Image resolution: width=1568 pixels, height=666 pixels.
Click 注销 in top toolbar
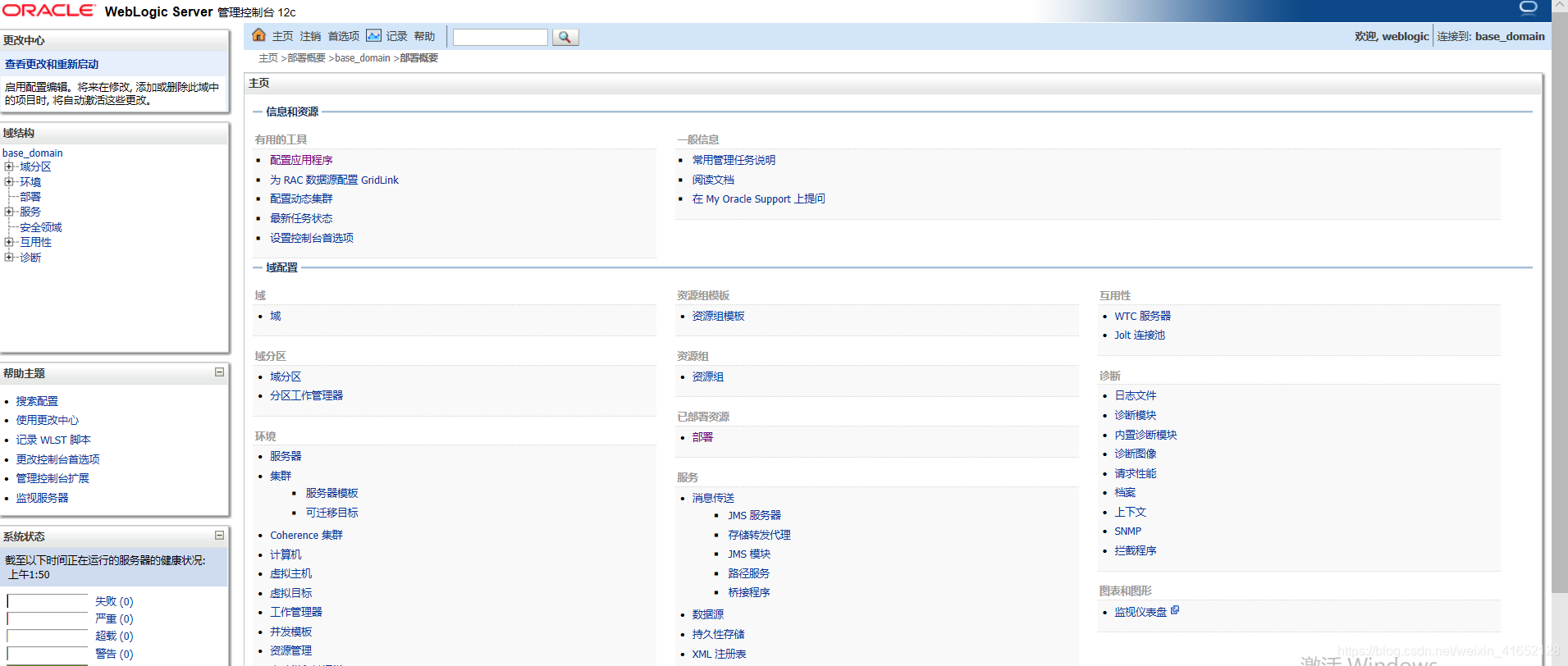tap(310, 36)
